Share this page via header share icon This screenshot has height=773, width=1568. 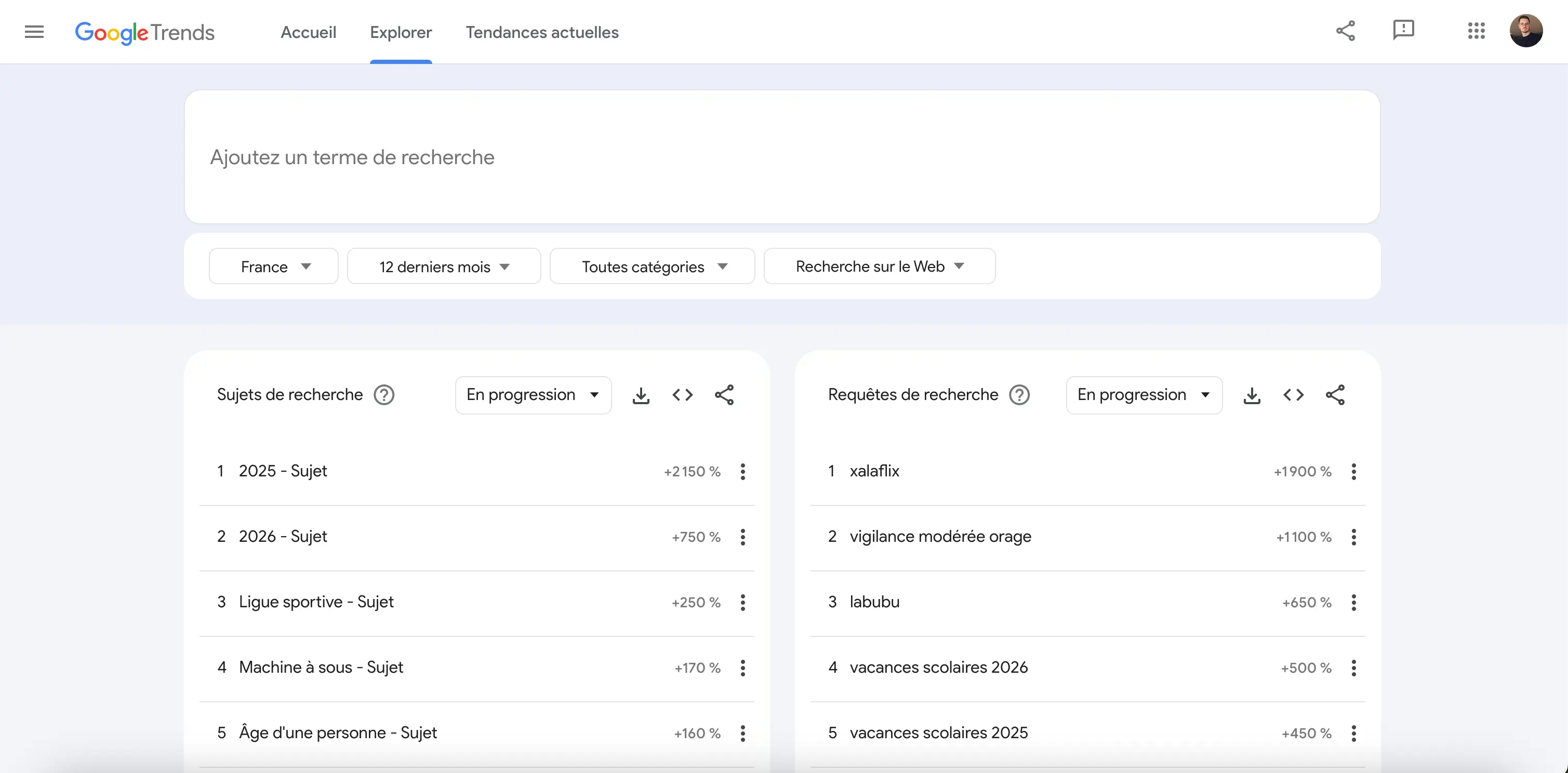pos(1345,31)
